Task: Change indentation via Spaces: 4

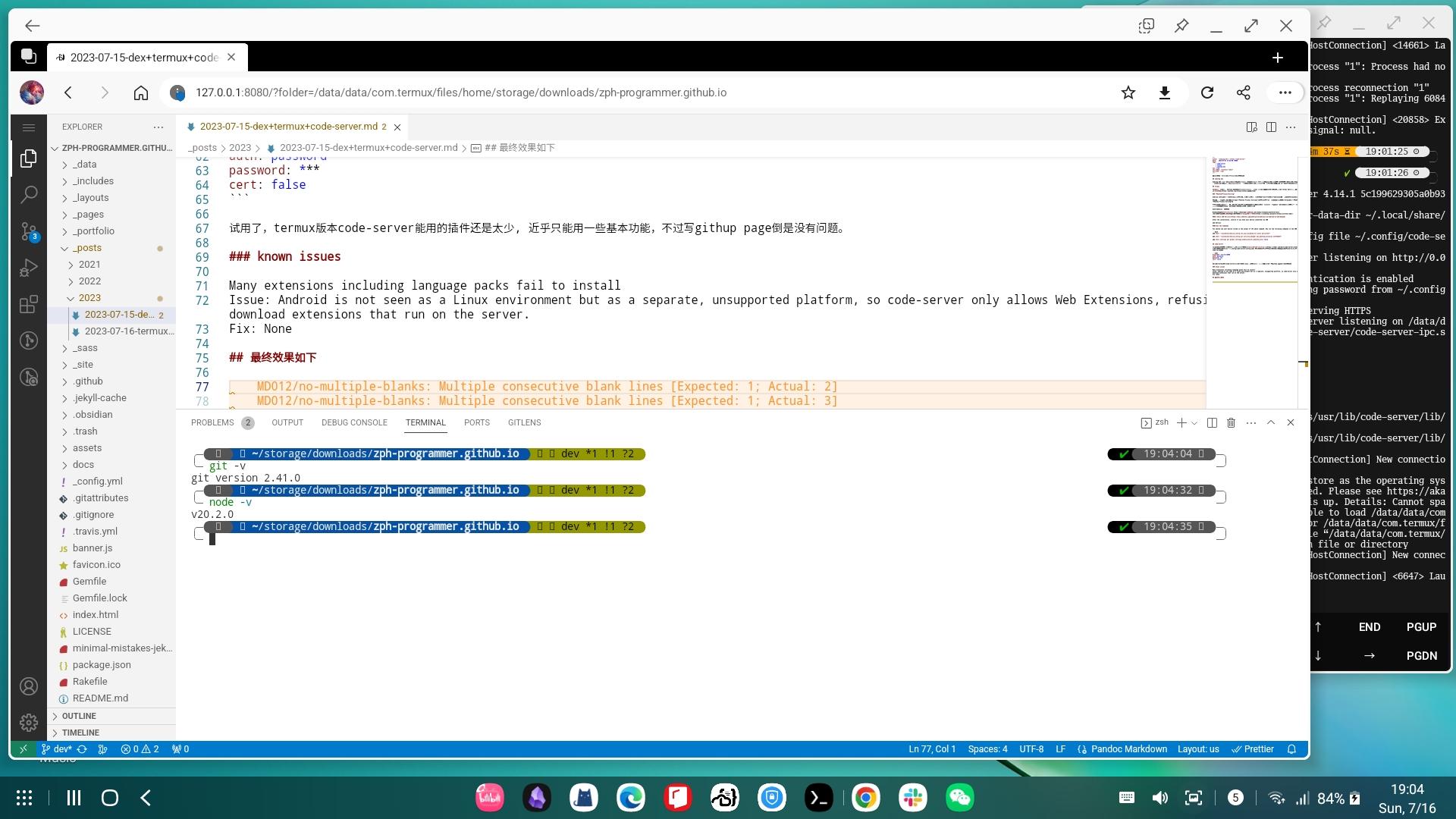Action: point(987,749)
